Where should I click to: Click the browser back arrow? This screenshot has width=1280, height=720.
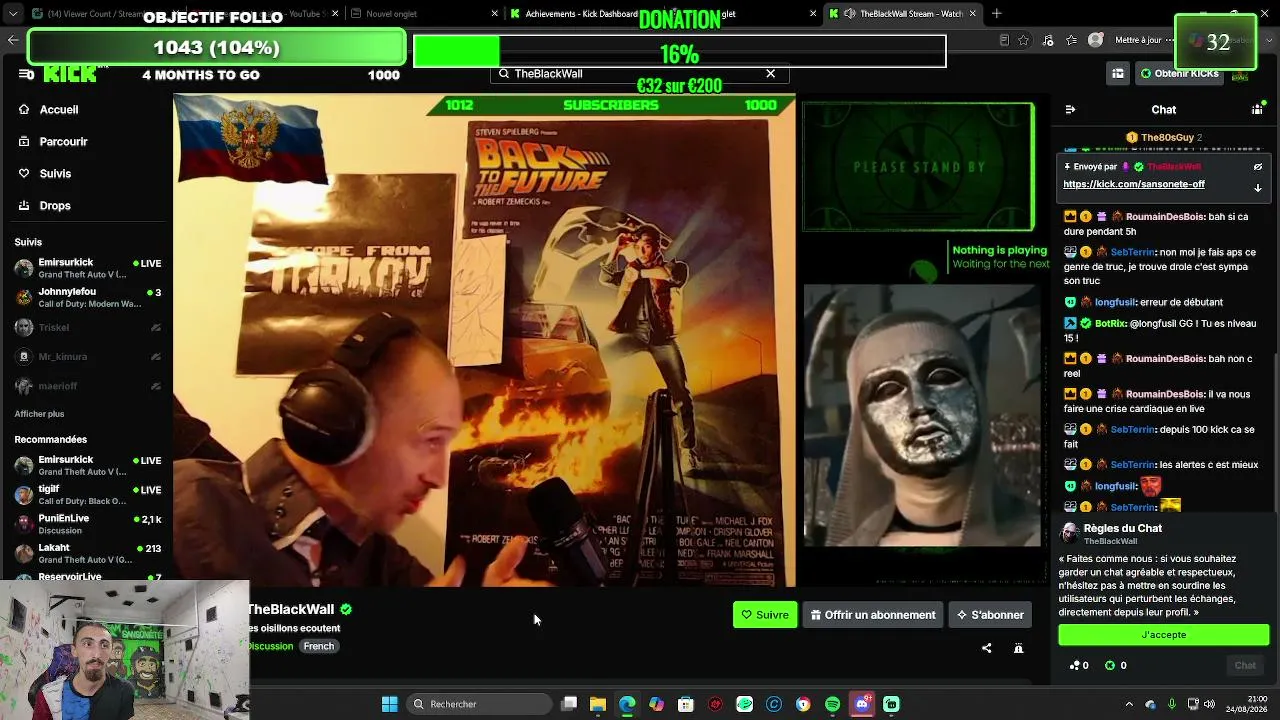click(x=13, y=40)
